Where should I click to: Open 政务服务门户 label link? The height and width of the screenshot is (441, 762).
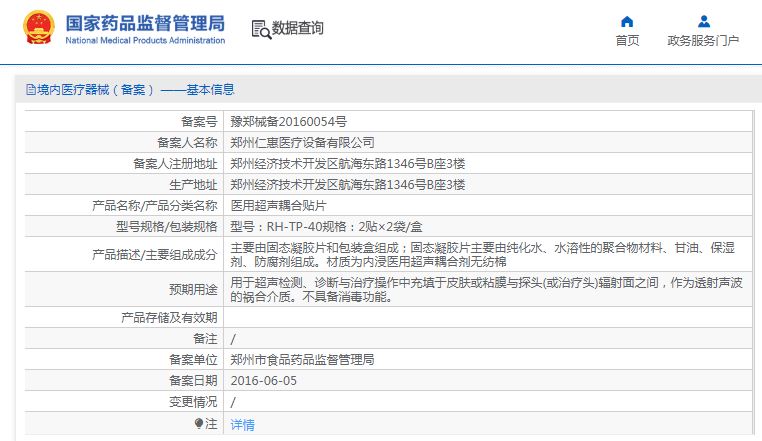click(703, 40)
